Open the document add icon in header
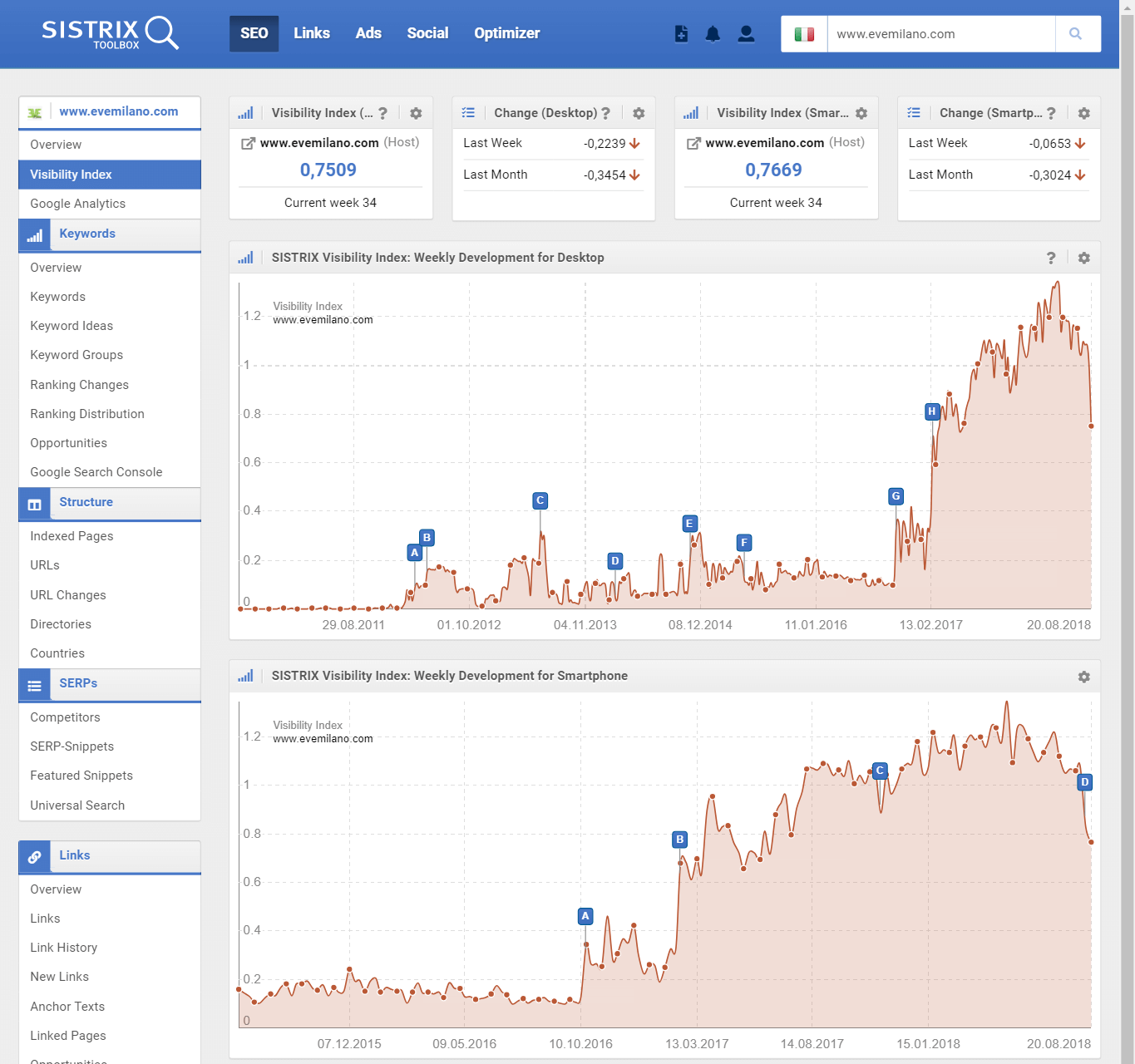 (x=681, y=34)
